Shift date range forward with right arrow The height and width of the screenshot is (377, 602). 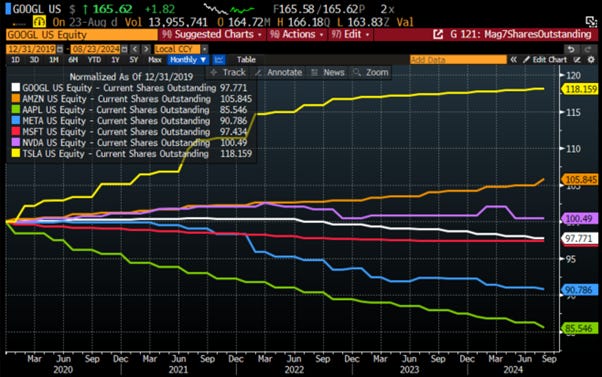click(x=146, y=49)
